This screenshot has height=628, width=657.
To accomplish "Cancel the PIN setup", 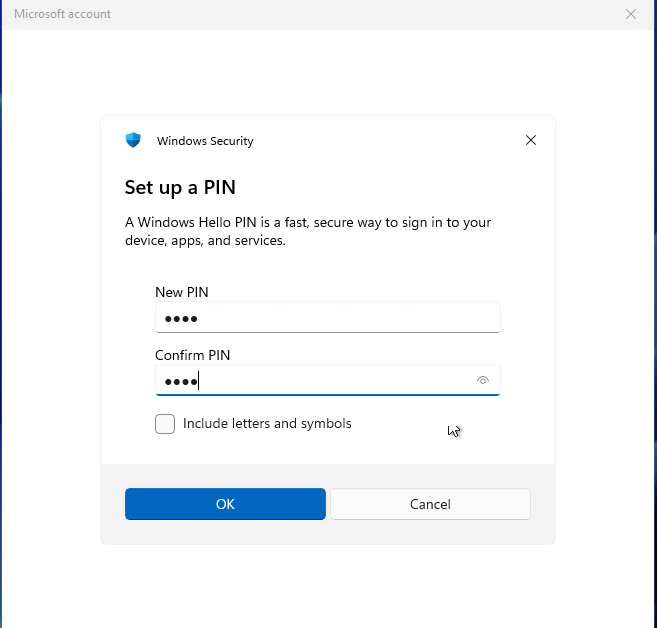I will pyautogui.click(x=430, y=504).
